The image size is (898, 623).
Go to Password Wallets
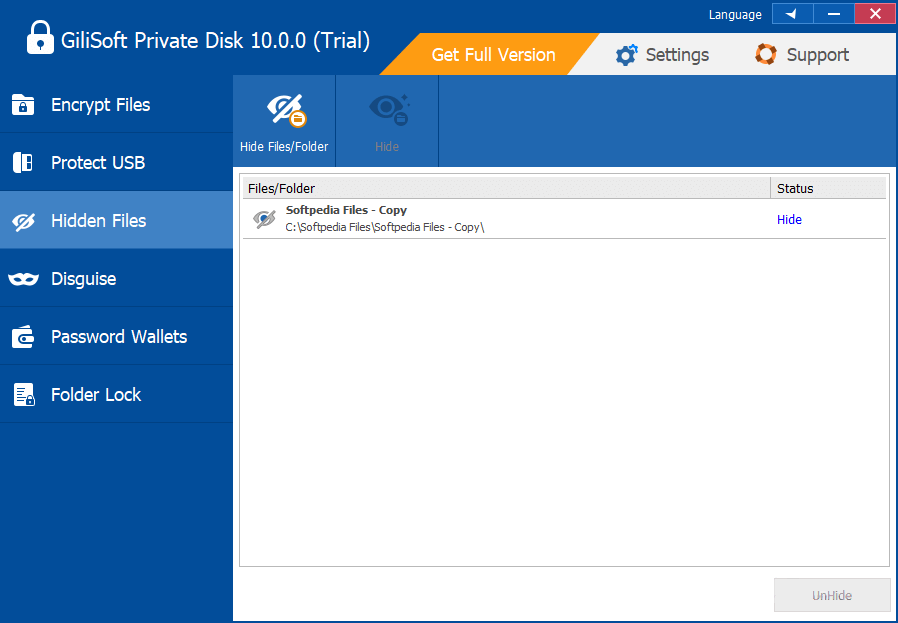(x=118, y=337)
